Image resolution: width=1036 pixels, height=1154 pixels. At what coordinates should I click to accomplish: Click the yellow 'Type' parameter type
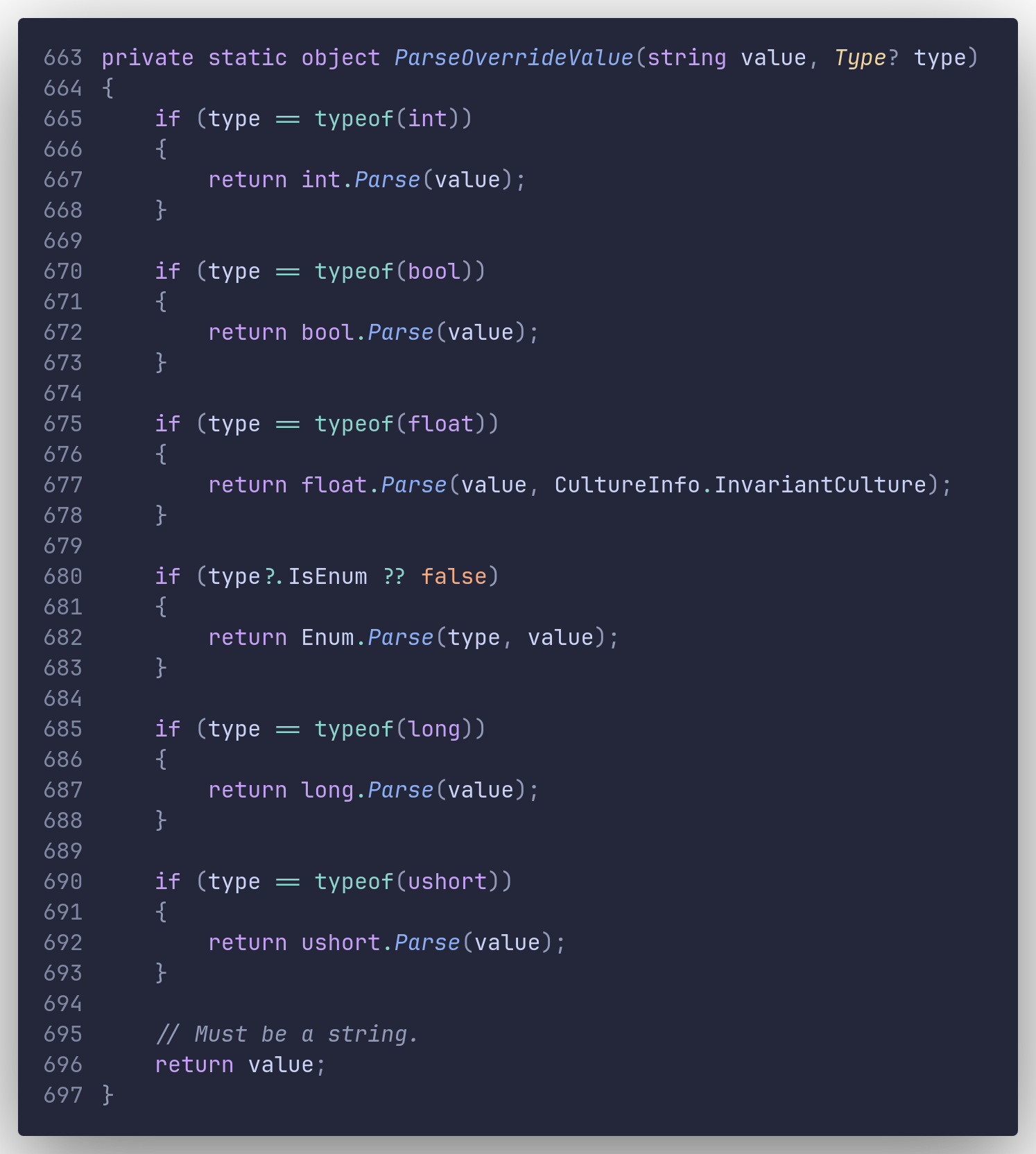click(x=860, y=58)
